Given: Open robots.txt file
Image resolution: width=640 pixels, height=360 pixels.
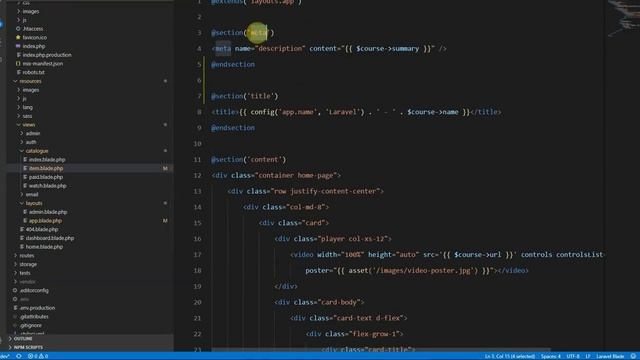Looking at the screenshot, I should [33, 72].
